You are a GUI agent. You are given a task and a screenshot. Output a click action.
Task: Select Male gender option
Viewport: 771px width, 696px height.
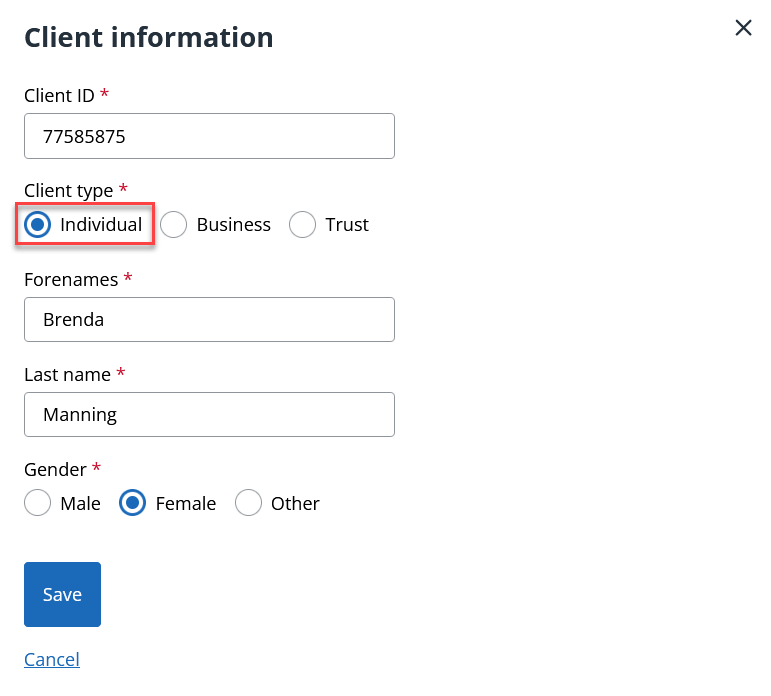point(38,503)
